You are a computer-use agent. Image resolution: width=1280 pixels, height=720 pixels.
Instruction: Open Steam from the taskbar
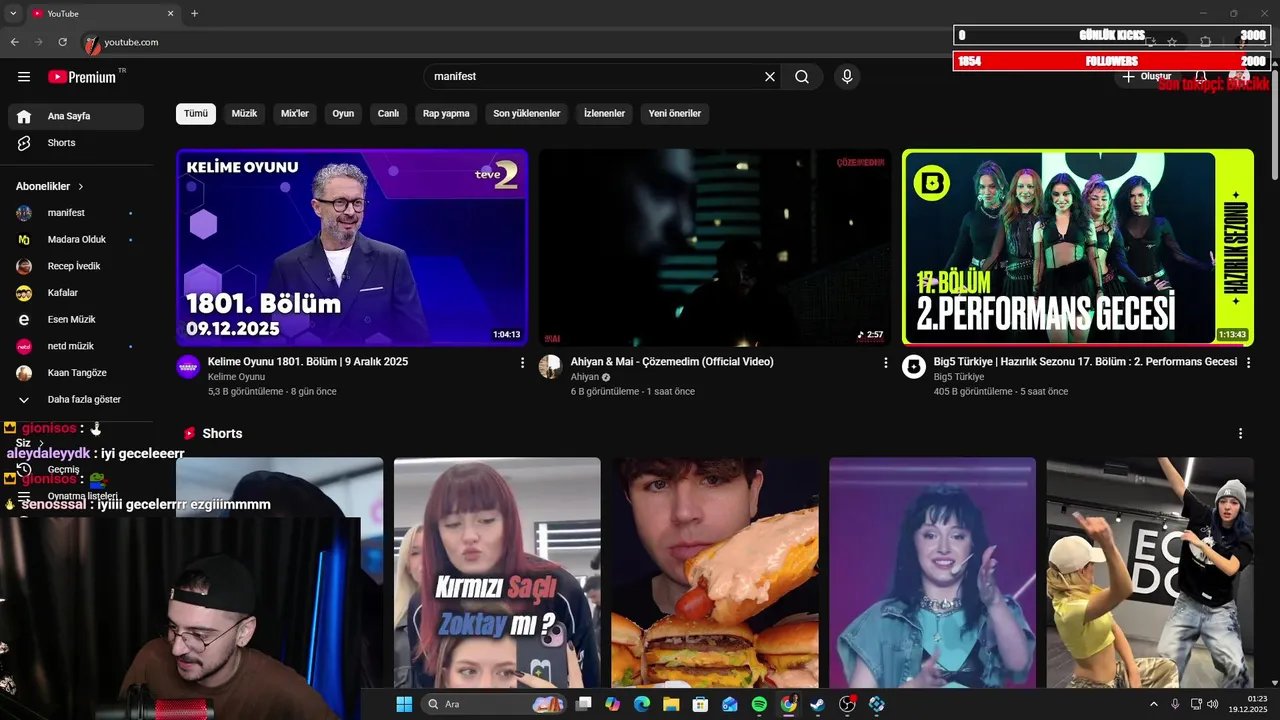tap(818, 704)
